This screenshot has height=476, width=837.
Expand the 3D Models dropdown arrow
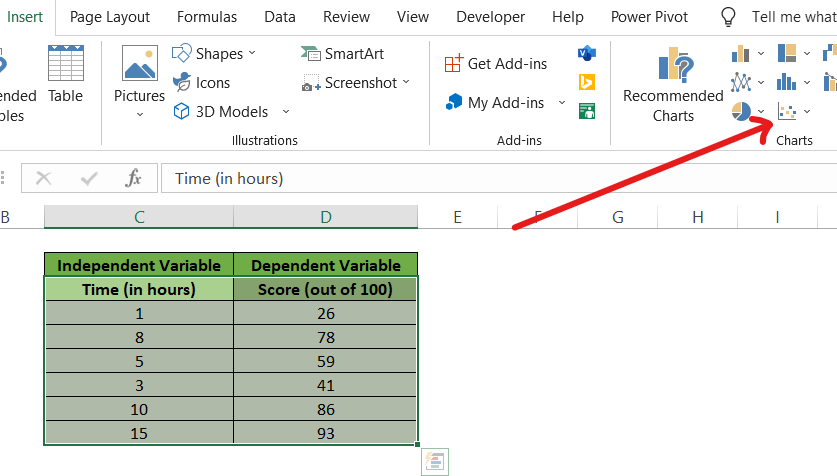[286, 112]
